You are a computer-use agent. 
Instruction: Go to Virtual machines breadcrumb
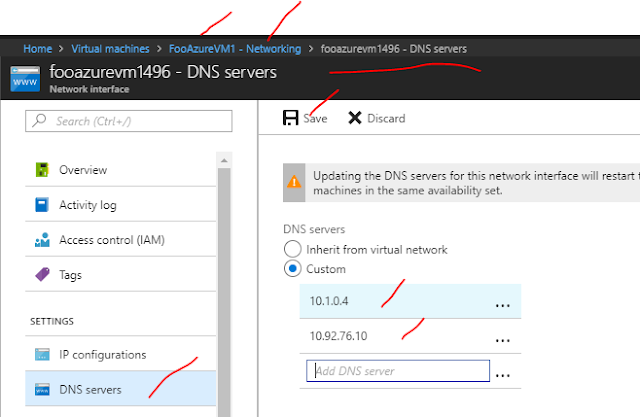point(110,49)
